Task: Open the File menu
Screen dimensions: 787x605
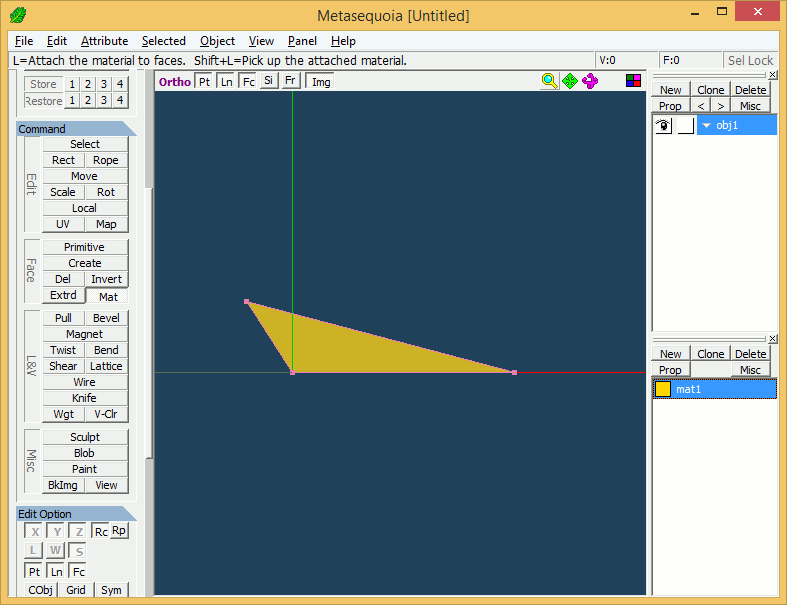Action: click(24, 41)
